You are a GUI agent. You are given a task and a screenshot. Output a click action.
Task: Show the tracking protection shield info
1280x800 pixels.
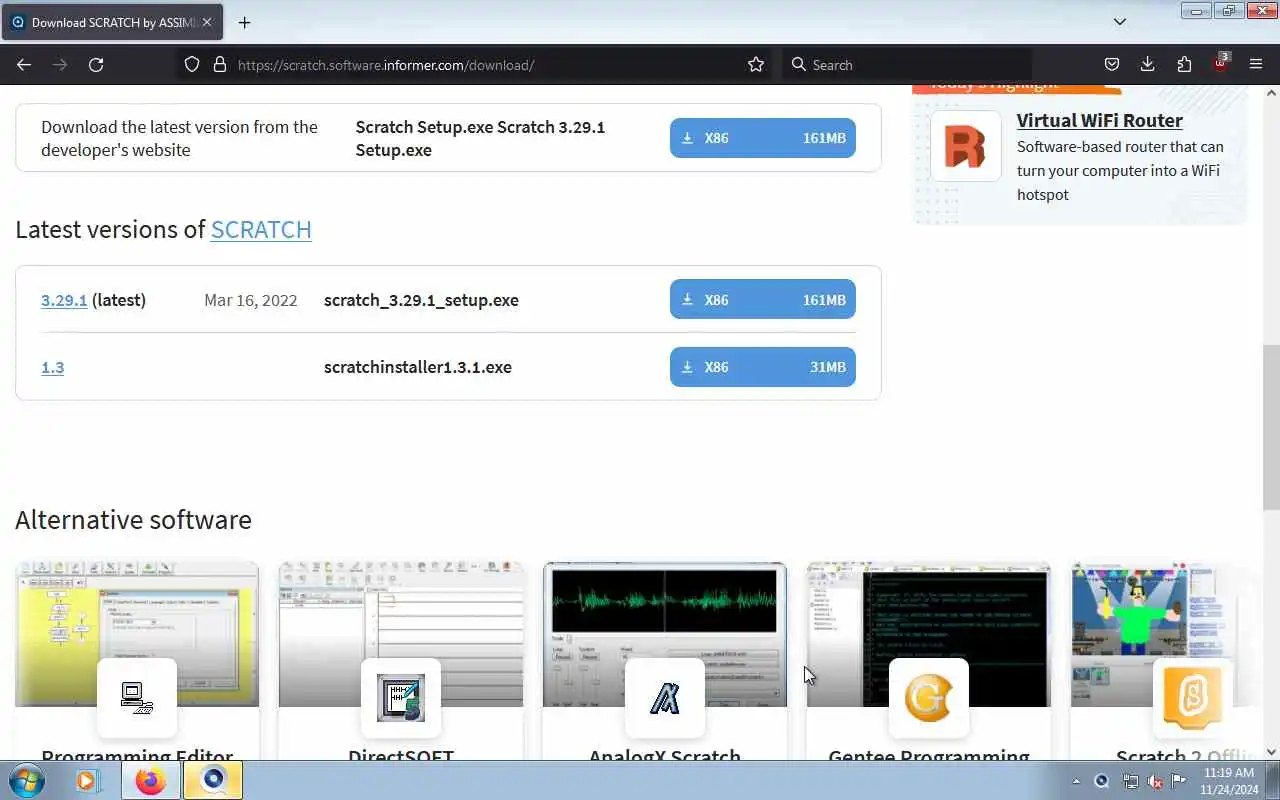192,64
